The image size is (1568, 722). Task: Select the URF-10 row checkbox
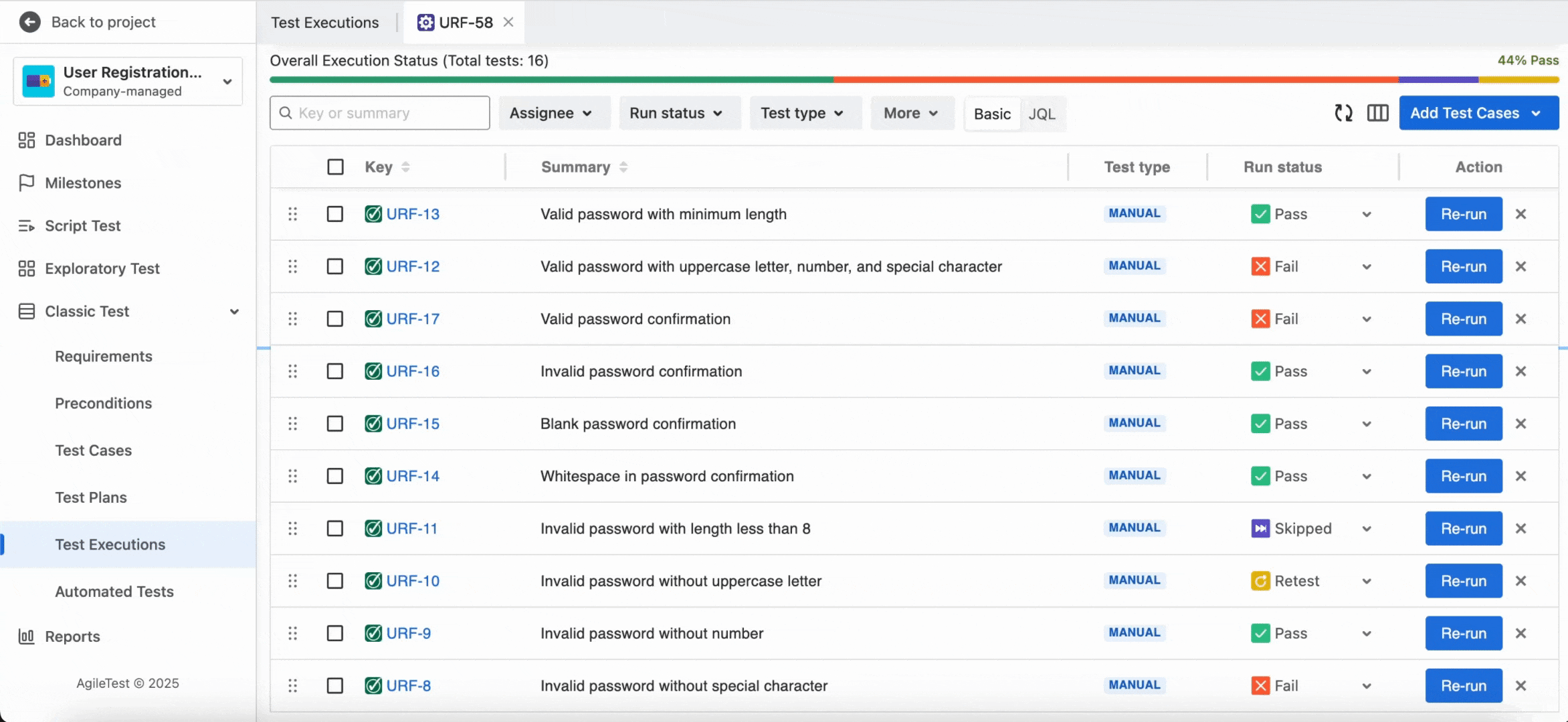(335, 581)
